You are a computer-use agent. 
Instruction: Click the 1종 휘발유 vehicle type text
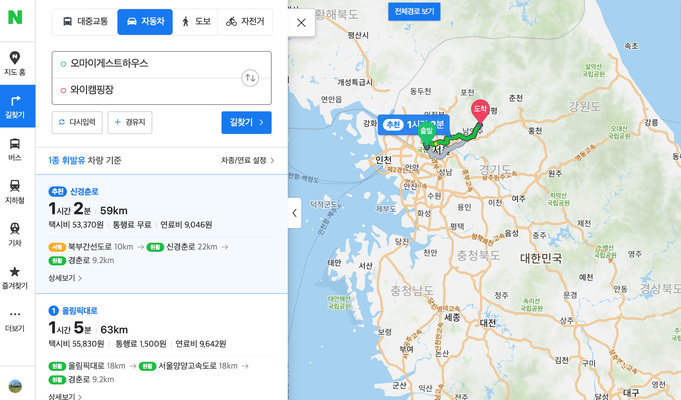[67, 161]
